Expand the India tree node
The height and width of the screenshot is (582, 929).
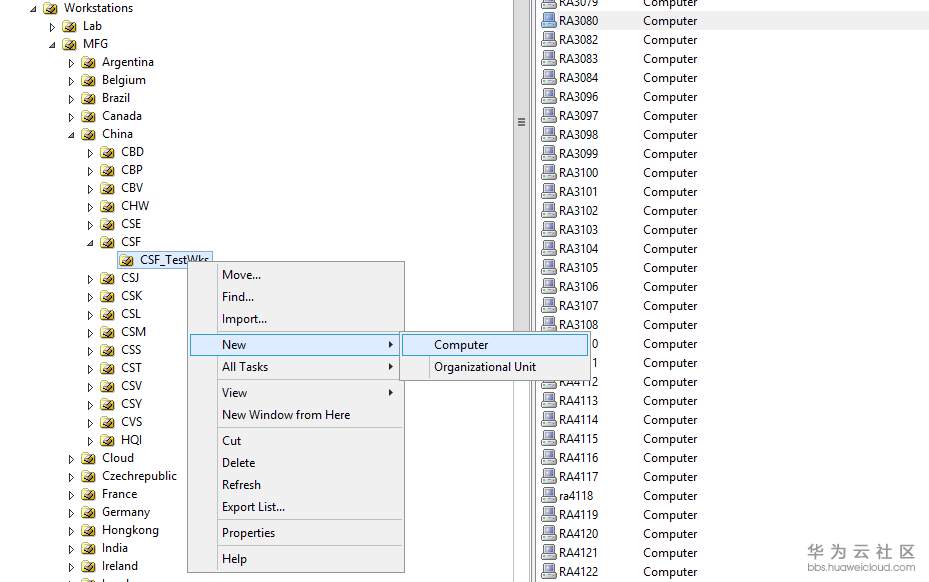(x=71, y=549)
